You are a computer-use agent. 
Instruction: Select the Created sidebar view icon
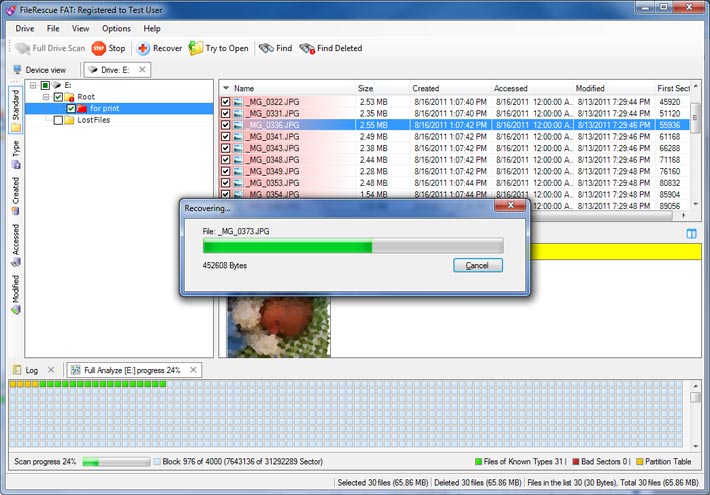point(16,211)
